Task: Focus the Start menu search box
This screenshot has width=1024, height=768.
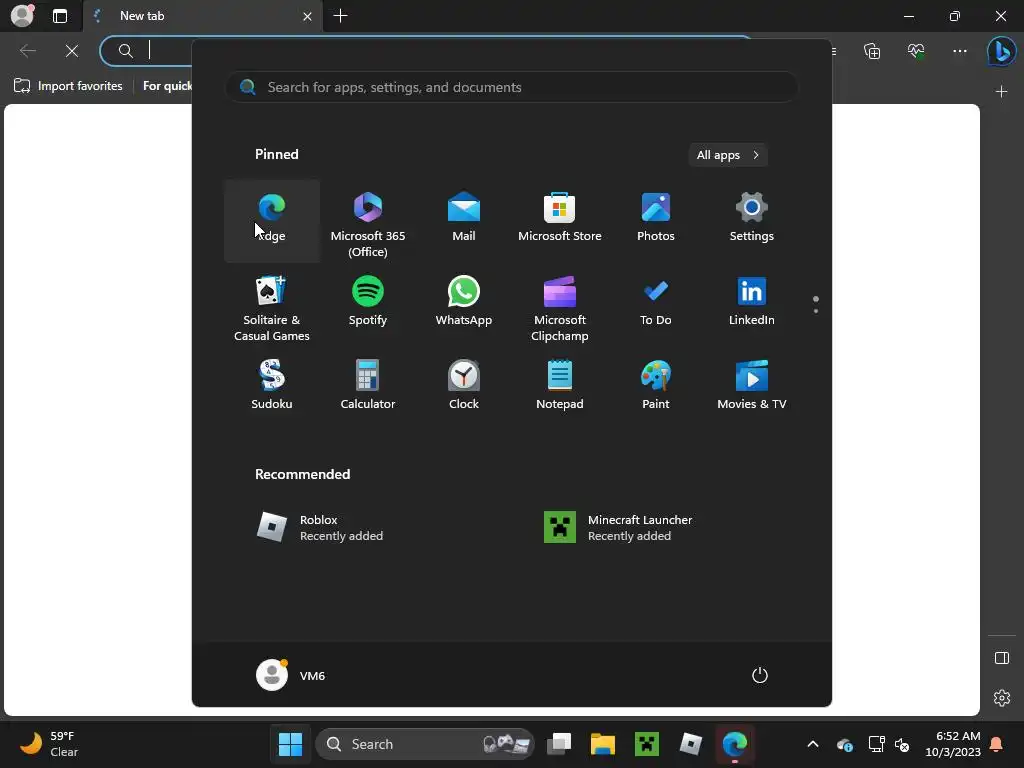Action: pos(511,87)
